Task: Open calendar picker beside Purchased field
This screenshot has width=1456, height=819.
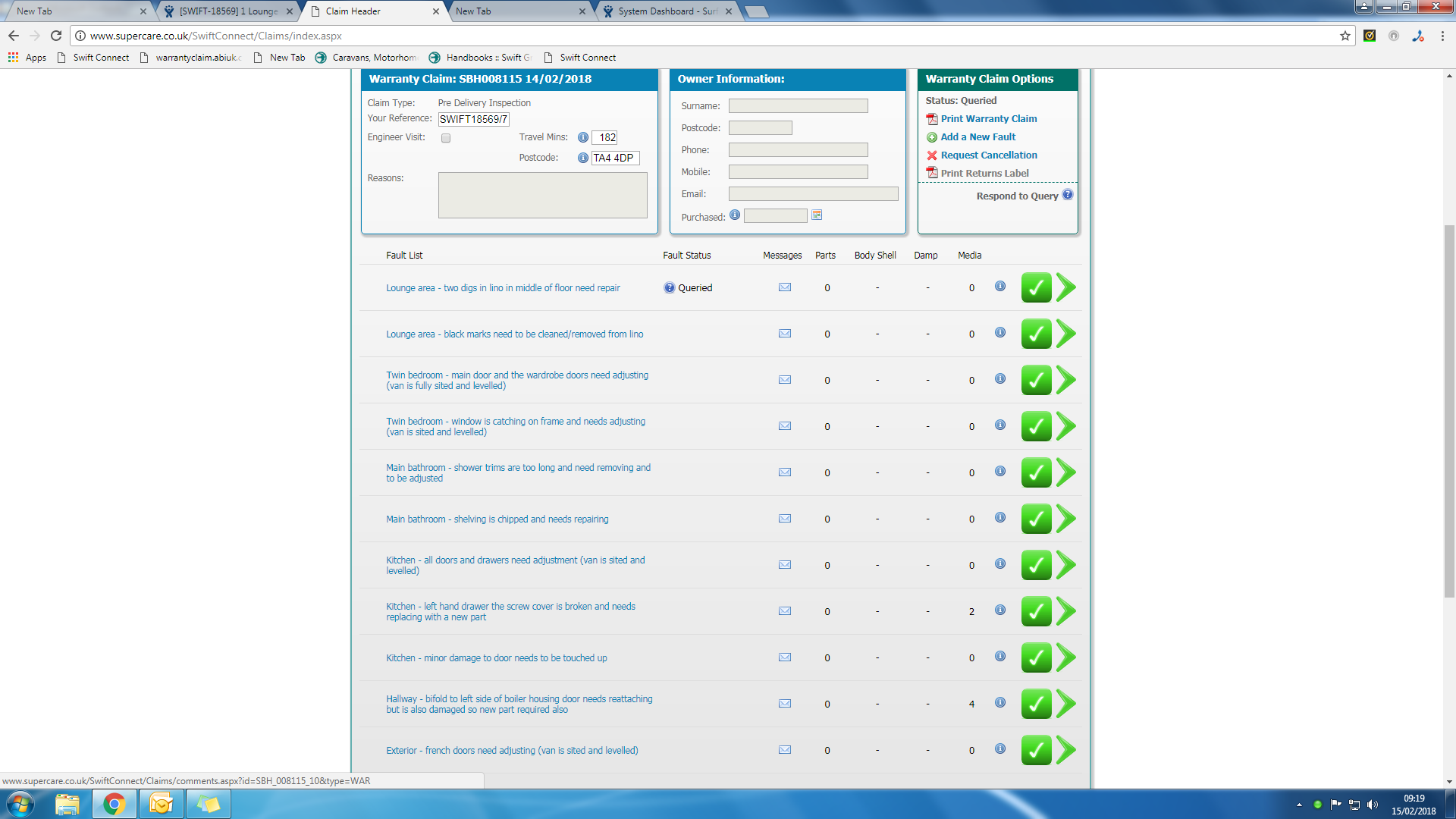Action: 817,215
